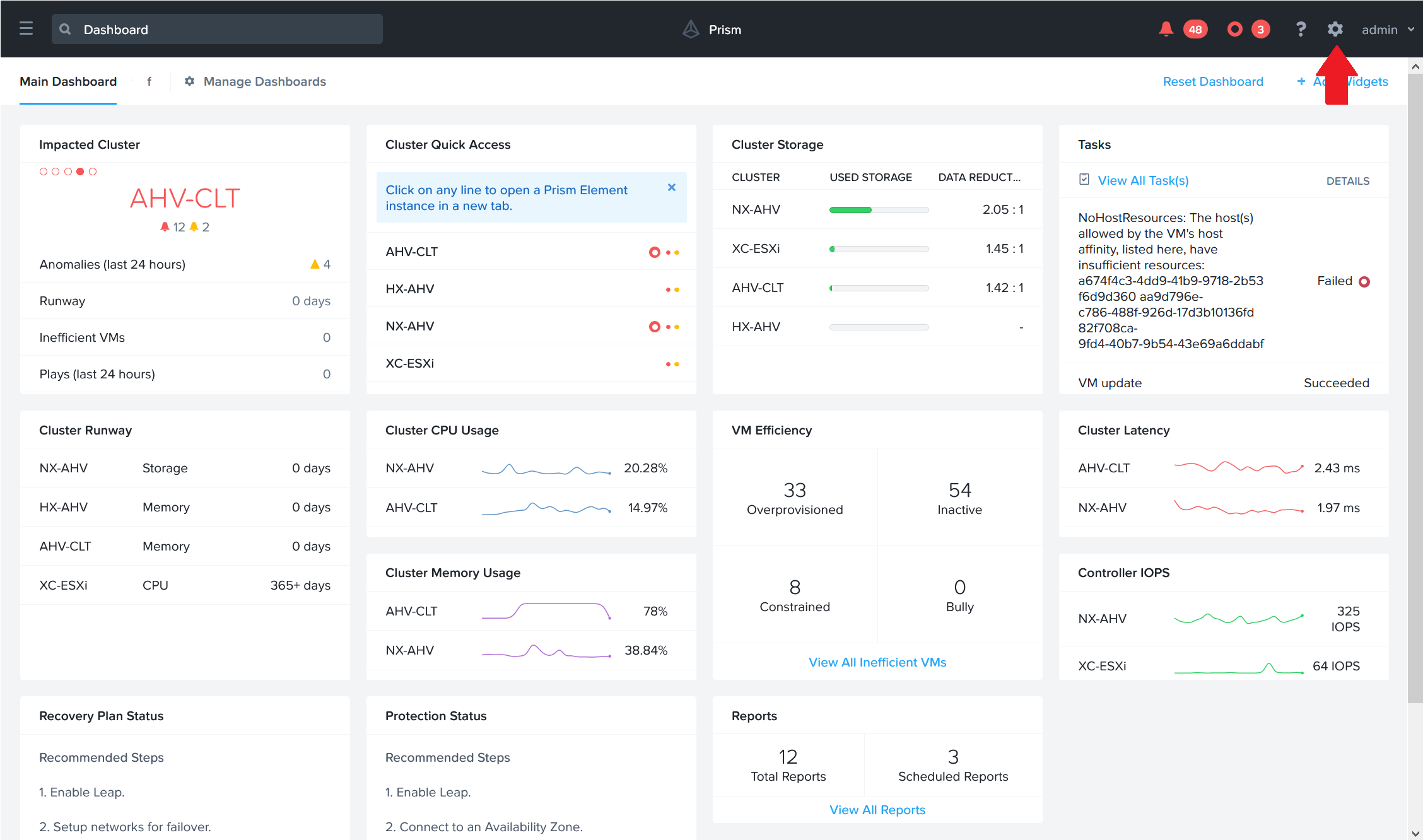Open the help question mark menu
The height and width of the screenshot is (840, 1423).
click(x=1301, y=29)
